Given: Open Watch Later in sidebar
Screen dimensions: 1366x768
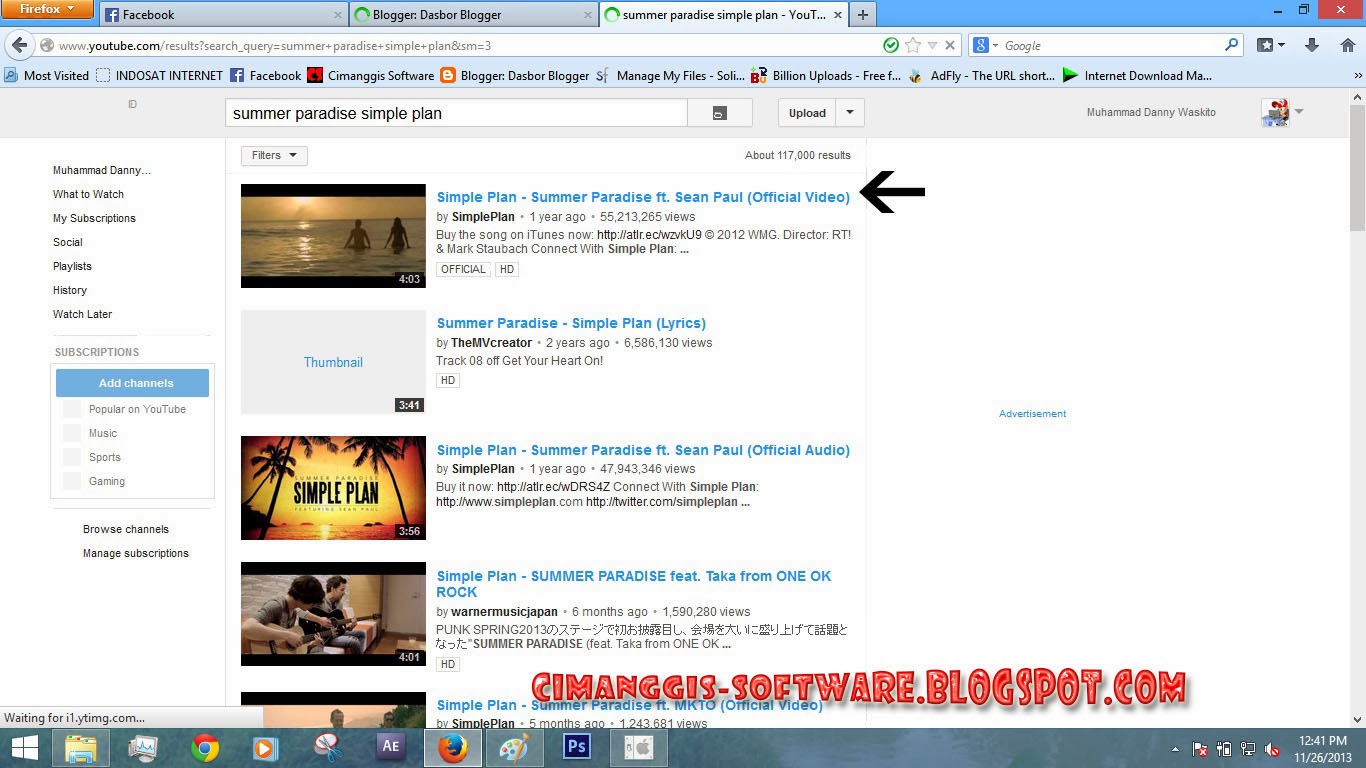Looking at the screenshot, I should tap(82, 314).
